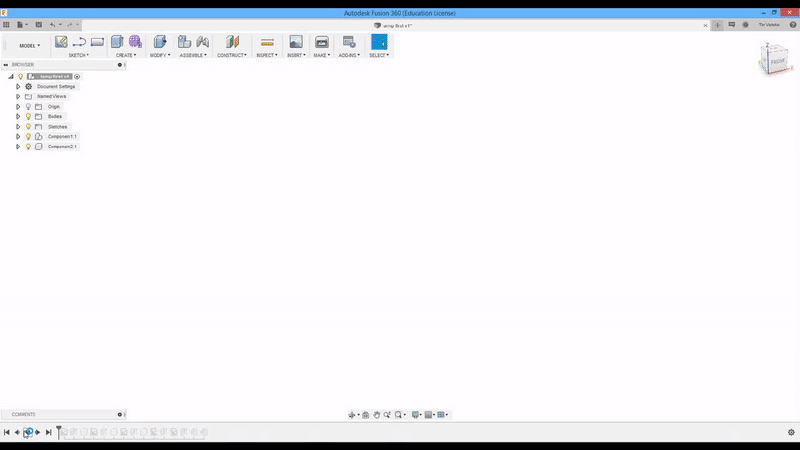Image resolution: width=800 pixels, height=450 pixels.
Task: Expand the Component2:1 node
Action: [x=18, y=146]
